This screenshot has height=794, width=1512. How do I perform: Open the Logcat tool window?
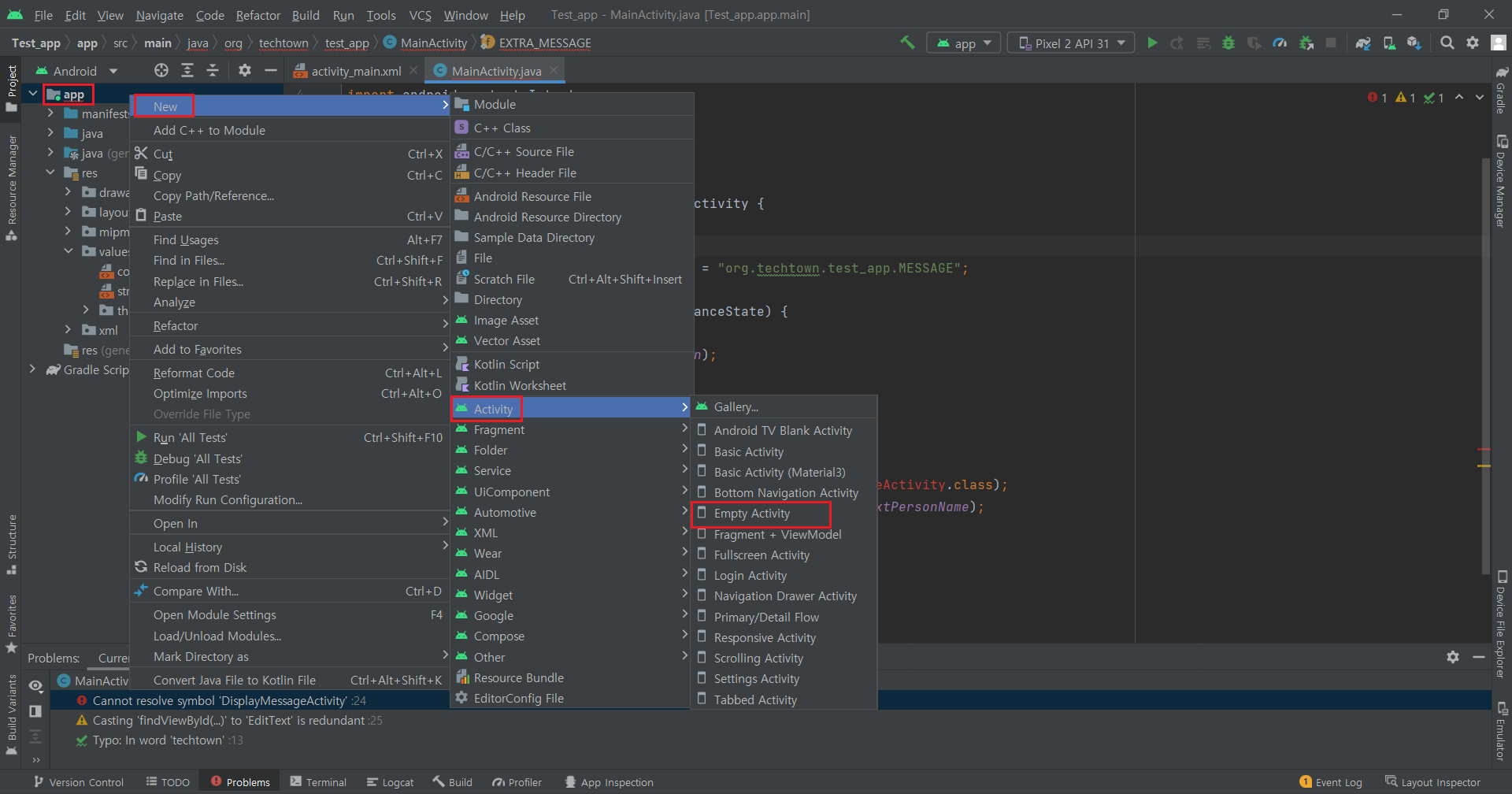click(x=391, y=782)
